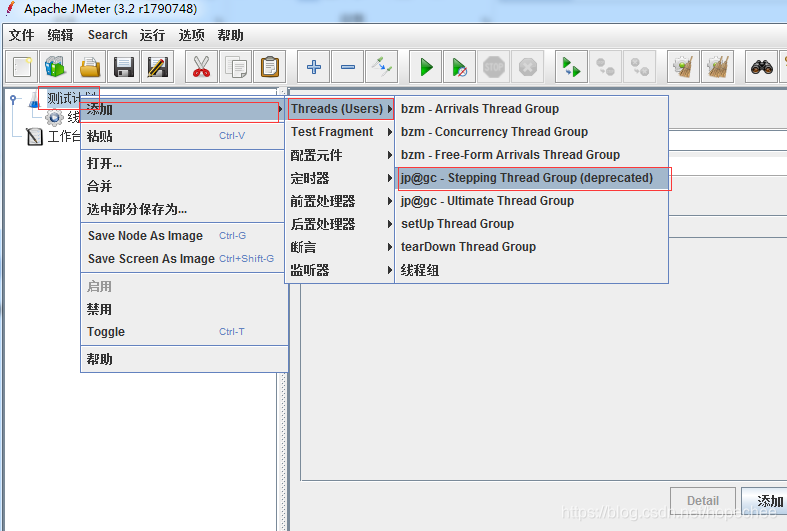The height and width of the screenshot is (531, 787).
Task: Expand the 后置处理器 submenu
Action: [x=340, y=224]
